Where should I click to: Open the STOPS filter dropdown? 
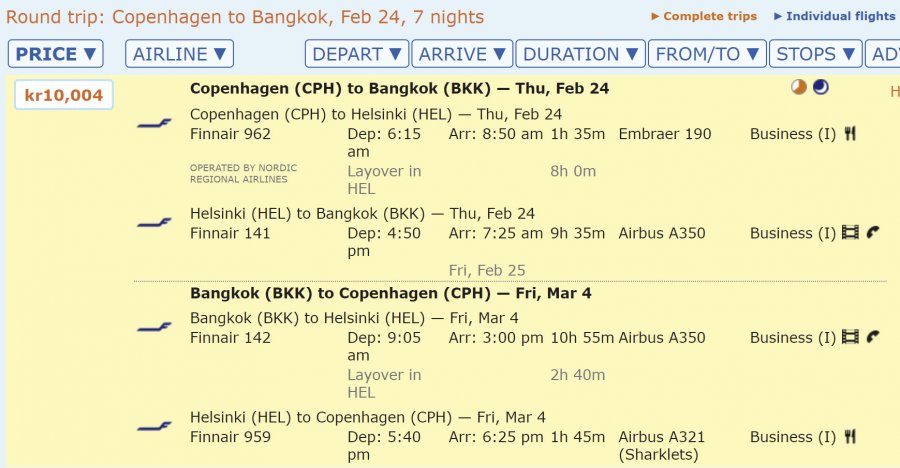(817, 54)
